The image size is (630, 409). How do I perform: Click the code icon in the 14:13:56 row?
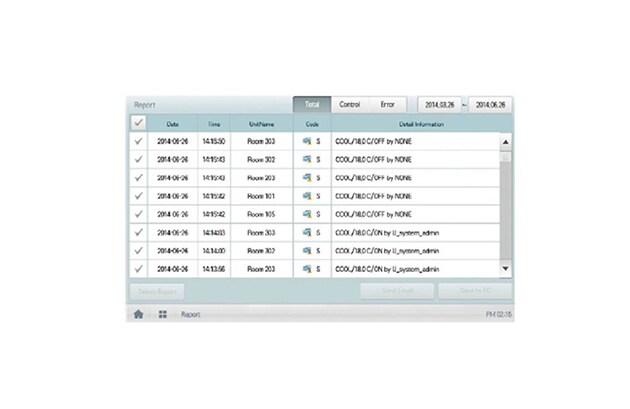[308, 269]
